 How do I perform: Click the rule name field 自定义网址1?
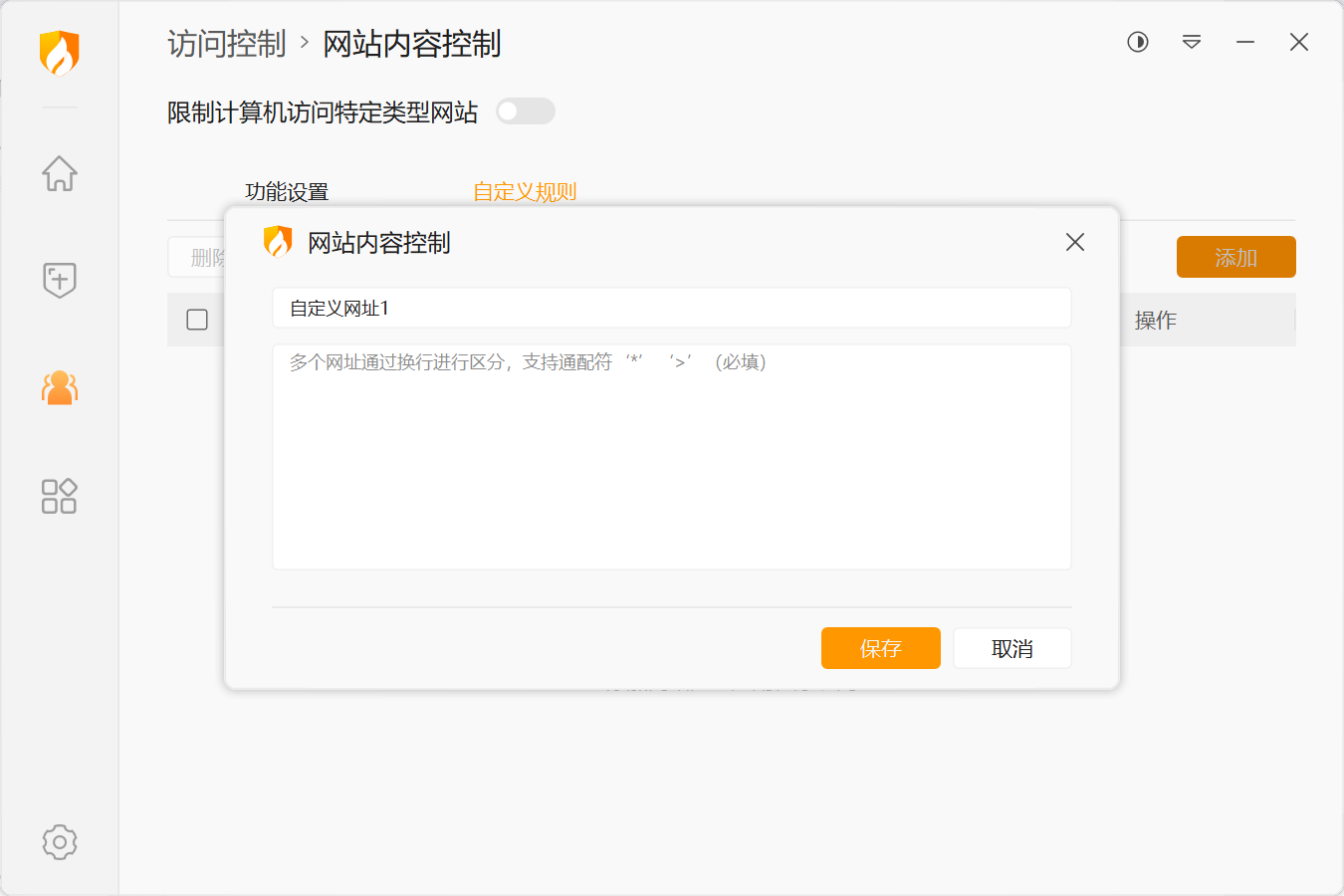pyautogui.click(x=671, y=309)
